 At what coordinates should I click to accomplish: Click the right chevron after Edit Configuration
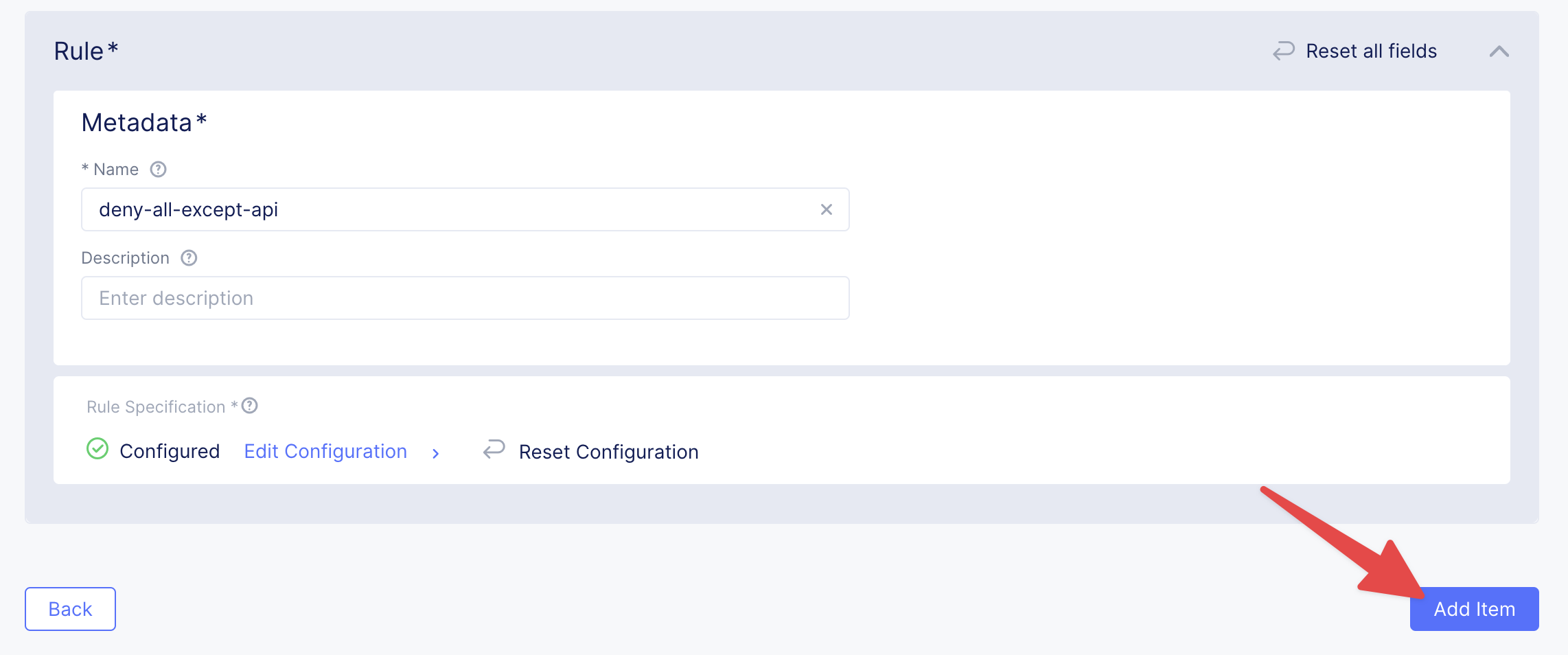click(435, 453)
